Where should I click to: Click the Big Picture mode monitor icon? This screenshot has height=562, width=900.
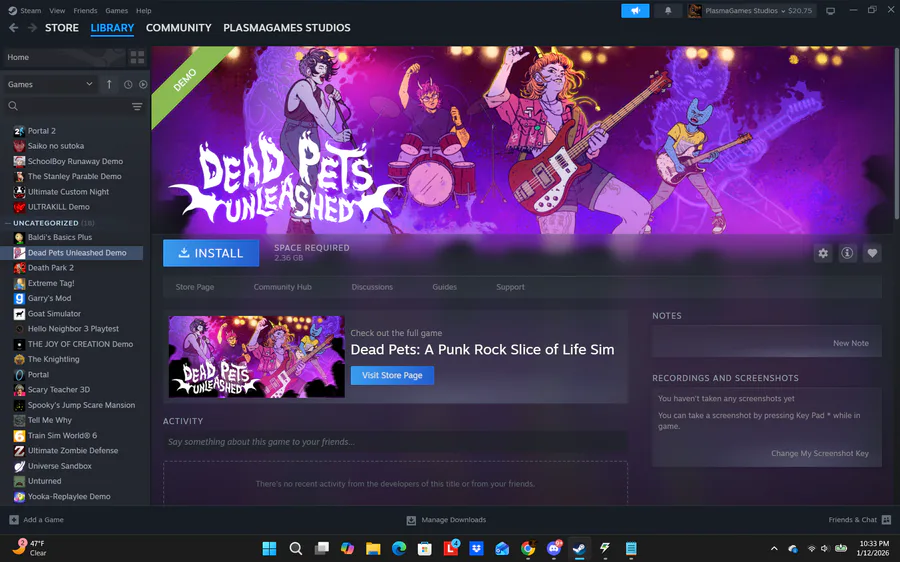tap(830, 11)
